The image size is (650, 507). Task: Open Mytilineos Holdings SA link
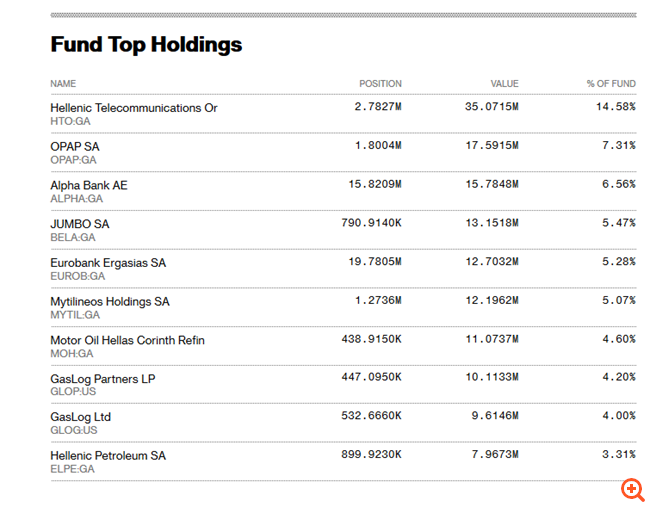click(x=110, y=301)
